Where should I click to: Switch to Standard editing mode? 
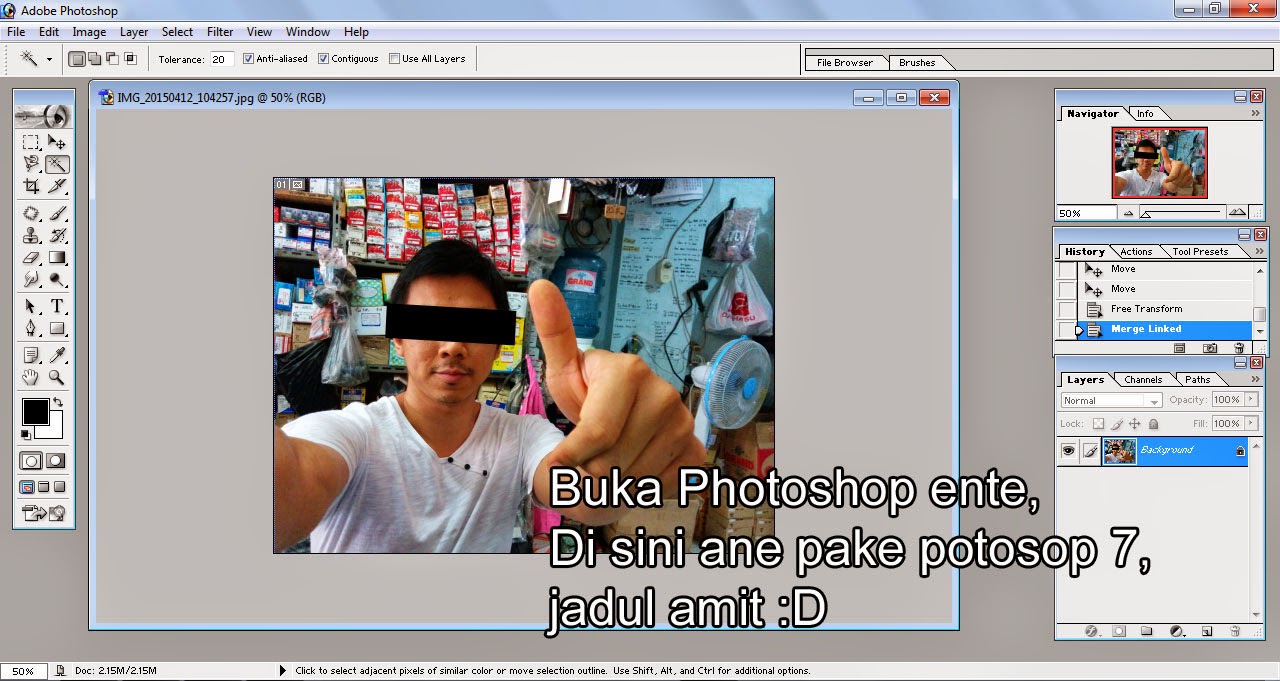[x=31, y=461]
